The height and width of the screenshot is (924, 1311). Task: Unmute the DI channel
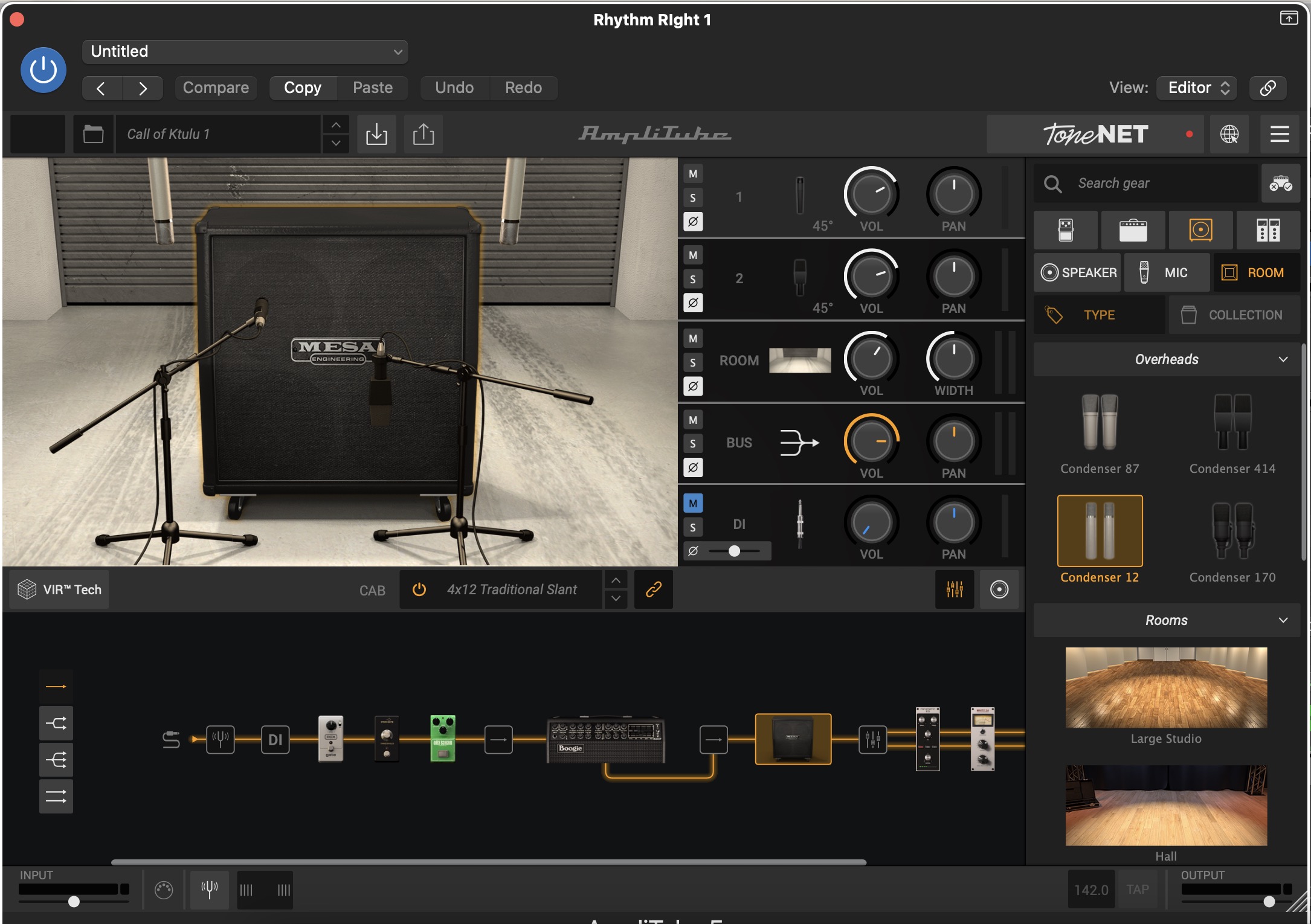[x=693, y=504]
